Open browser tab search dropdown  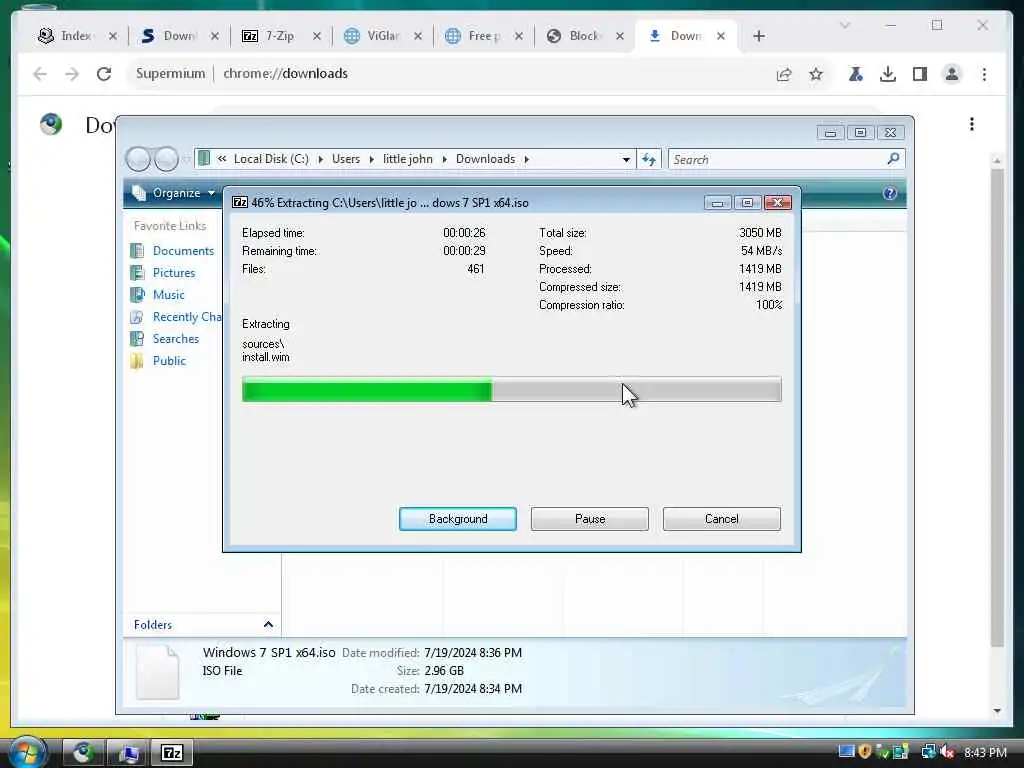[x=844, y=25]
